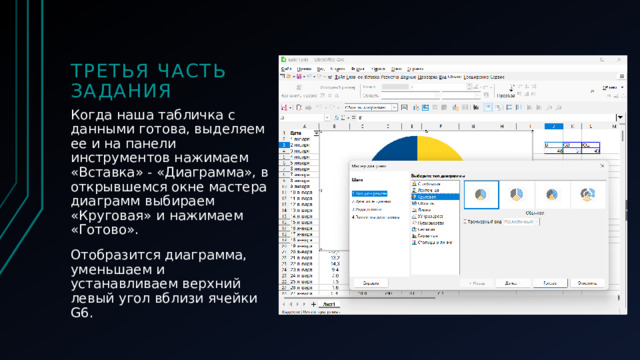Click the yellow pie chart slice
Viewport: 640px width, 360px height.
pyautogui.click(x=439, y=149)
